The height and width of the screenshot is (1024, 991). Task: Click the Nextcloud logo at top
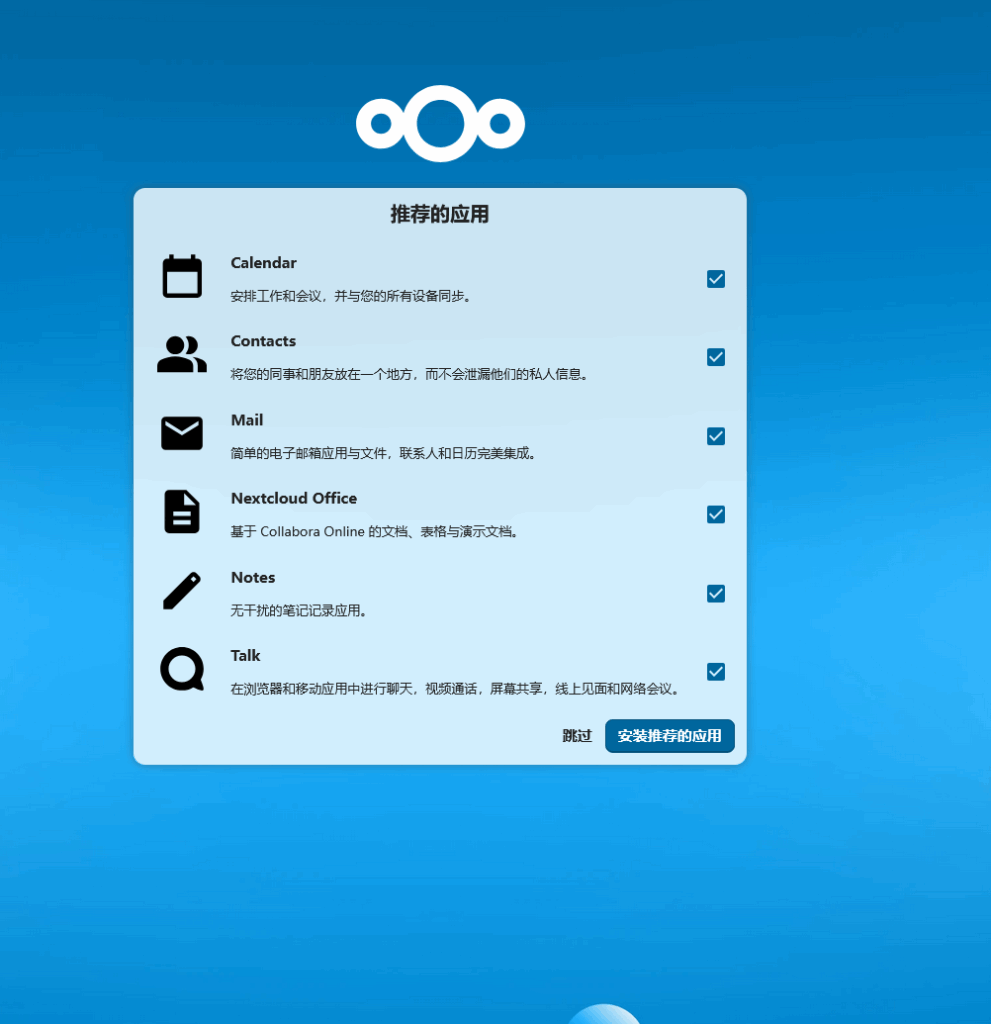tap(440, 123)
